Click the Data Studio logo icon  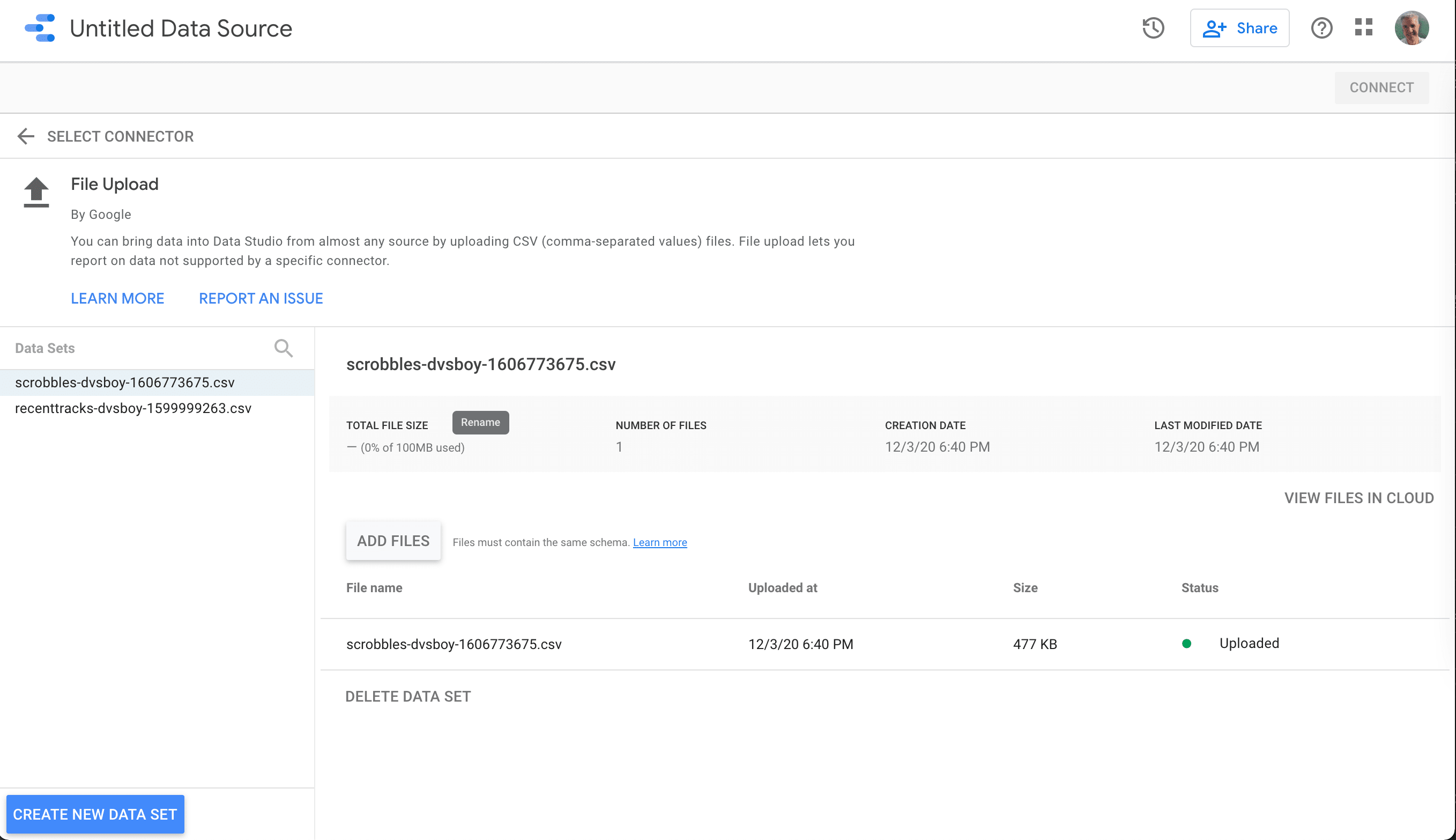[x=40, y=28]
